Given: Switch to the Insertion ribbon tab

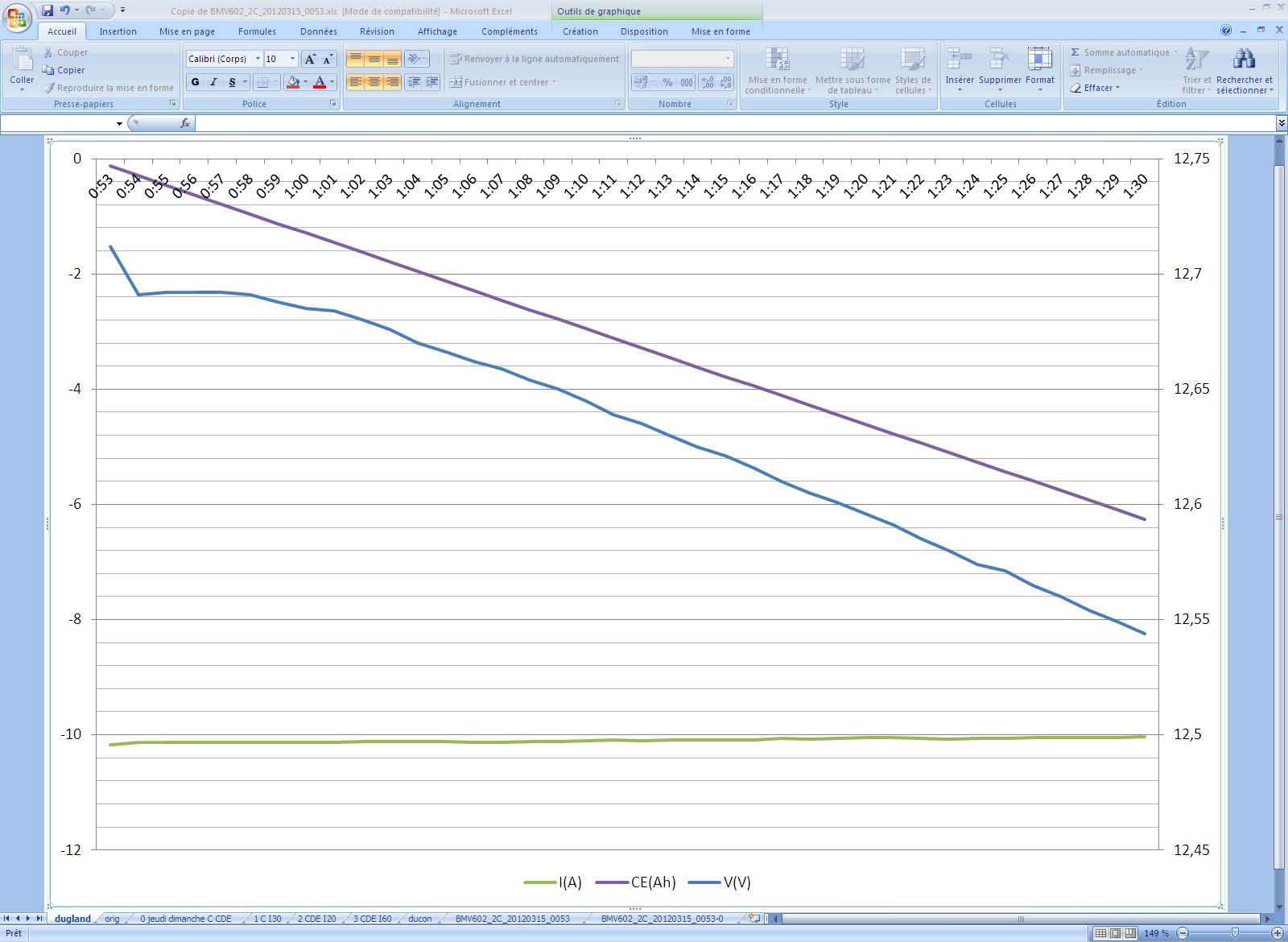Looking at the screenshot, I should (x=118, y=31).
